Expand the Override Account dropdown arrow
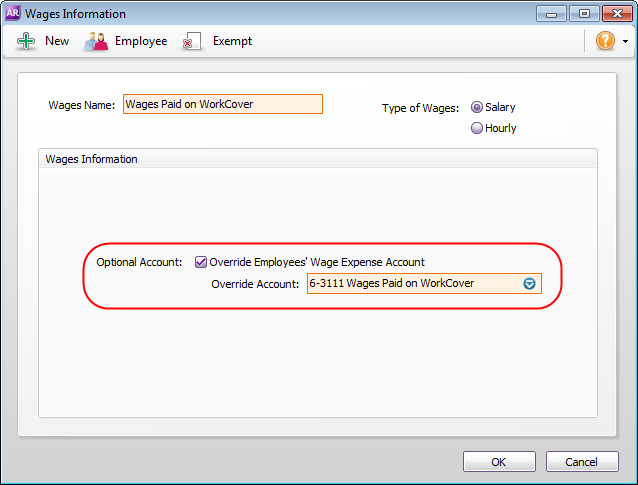The height and width of the screenshot is (485, 638). [530, 283]
